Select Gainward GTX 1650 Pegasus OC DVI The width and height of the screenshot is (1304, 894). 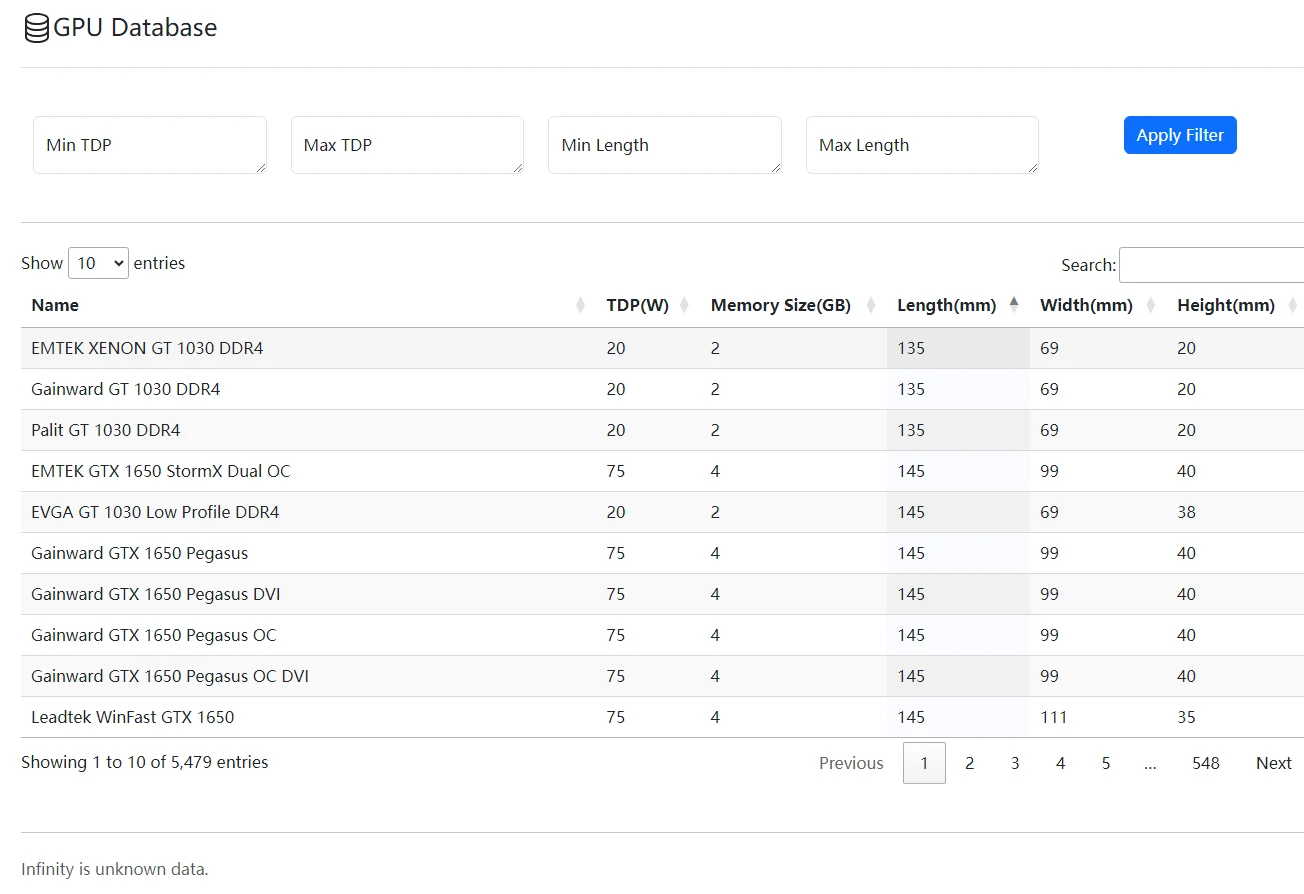(x=170, y=676)
